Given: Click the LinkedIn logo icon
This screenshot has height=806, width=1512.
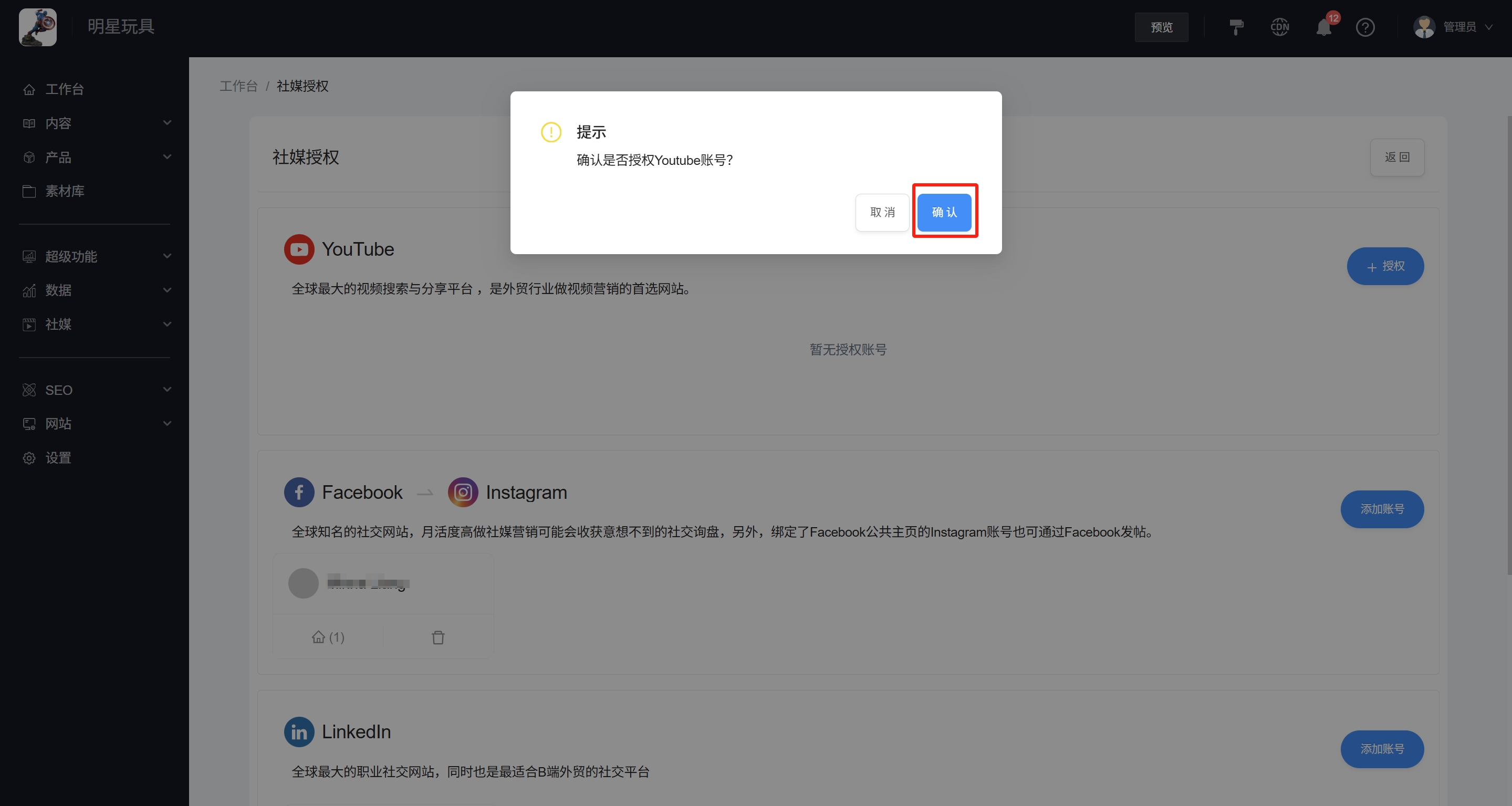Looking at the screenshot, I should pyautogui.click(x=299, y=731).
